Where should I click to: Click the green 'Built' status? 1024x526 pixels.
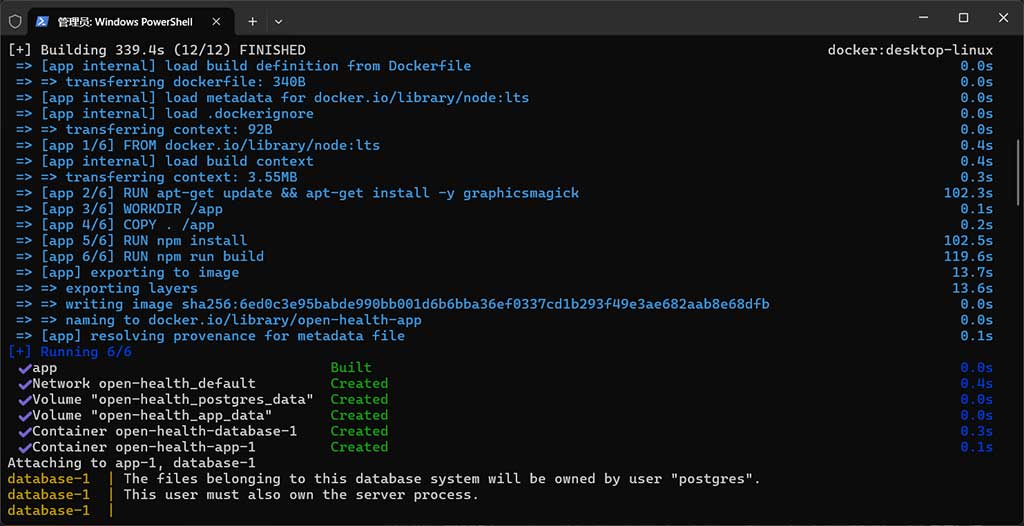tap(351, 368)
